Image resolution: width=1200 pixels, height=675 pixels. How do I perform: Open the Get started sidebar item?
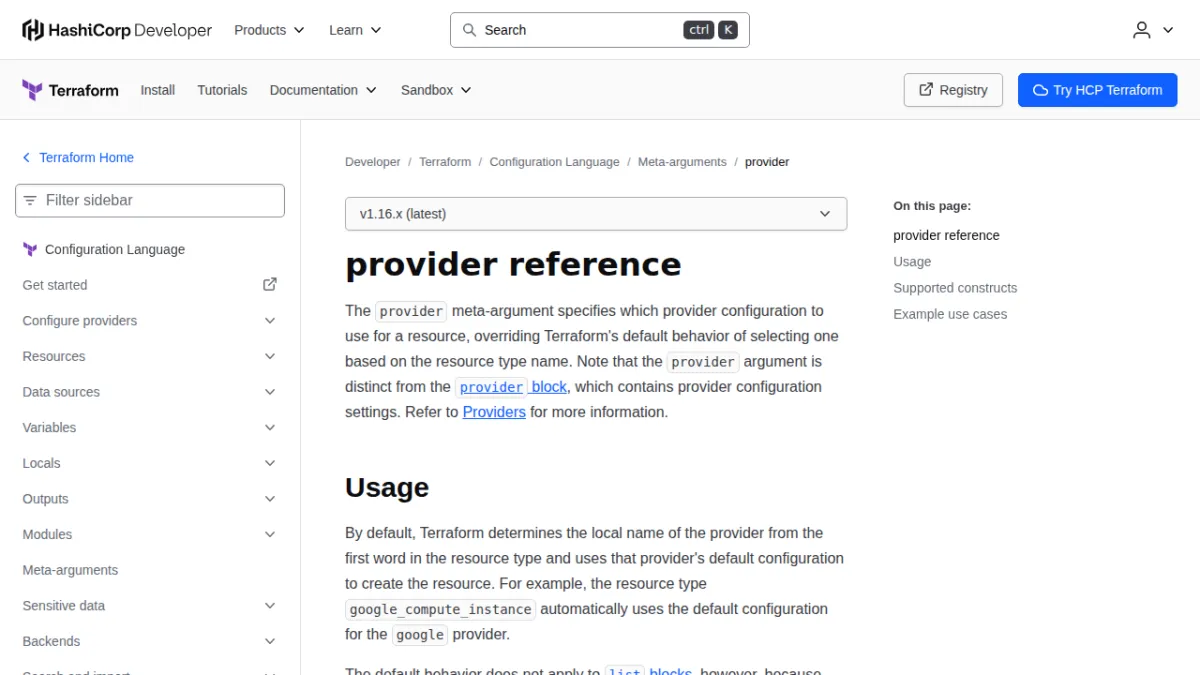point(150,285)
